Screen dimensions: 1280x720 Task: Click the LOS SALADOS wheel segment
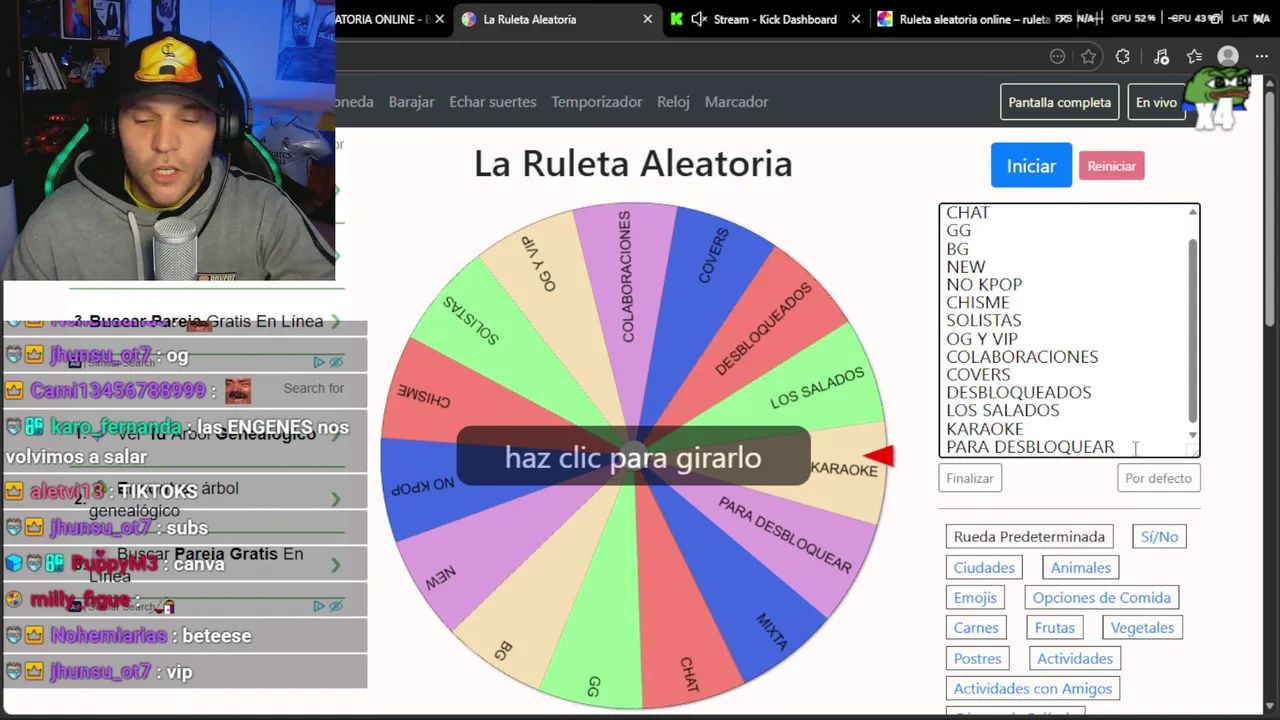pos(817,388)
